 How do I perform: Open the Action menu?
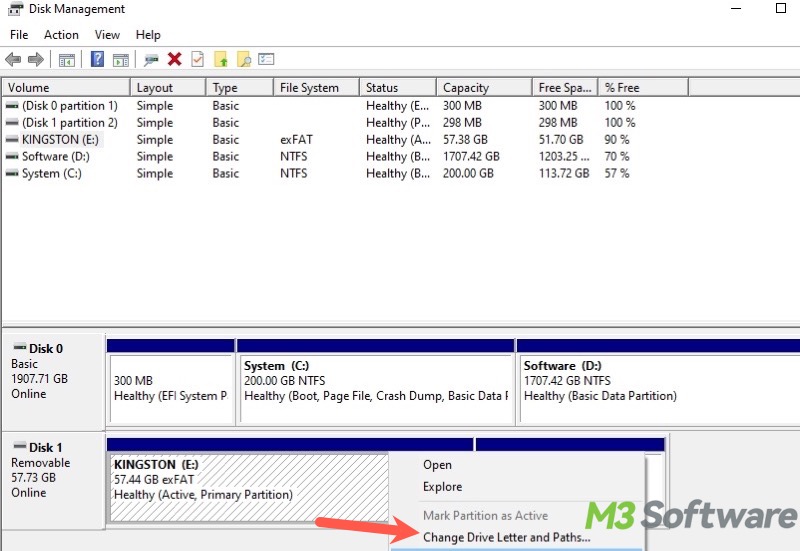click(x=61, y=35)
